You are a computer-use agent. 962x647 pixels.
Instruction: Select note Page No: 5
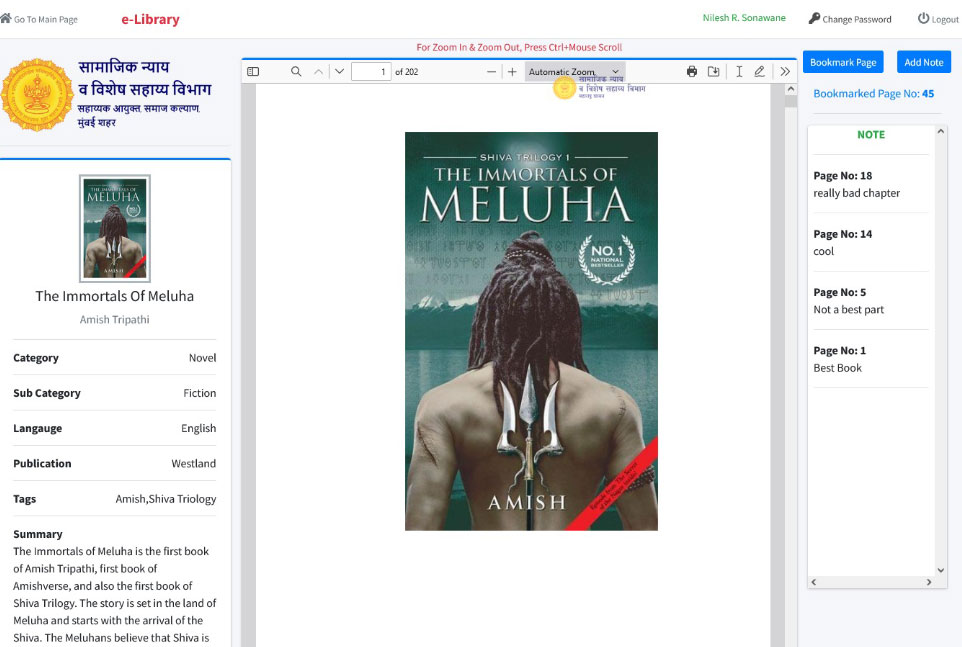click(839, 293)
